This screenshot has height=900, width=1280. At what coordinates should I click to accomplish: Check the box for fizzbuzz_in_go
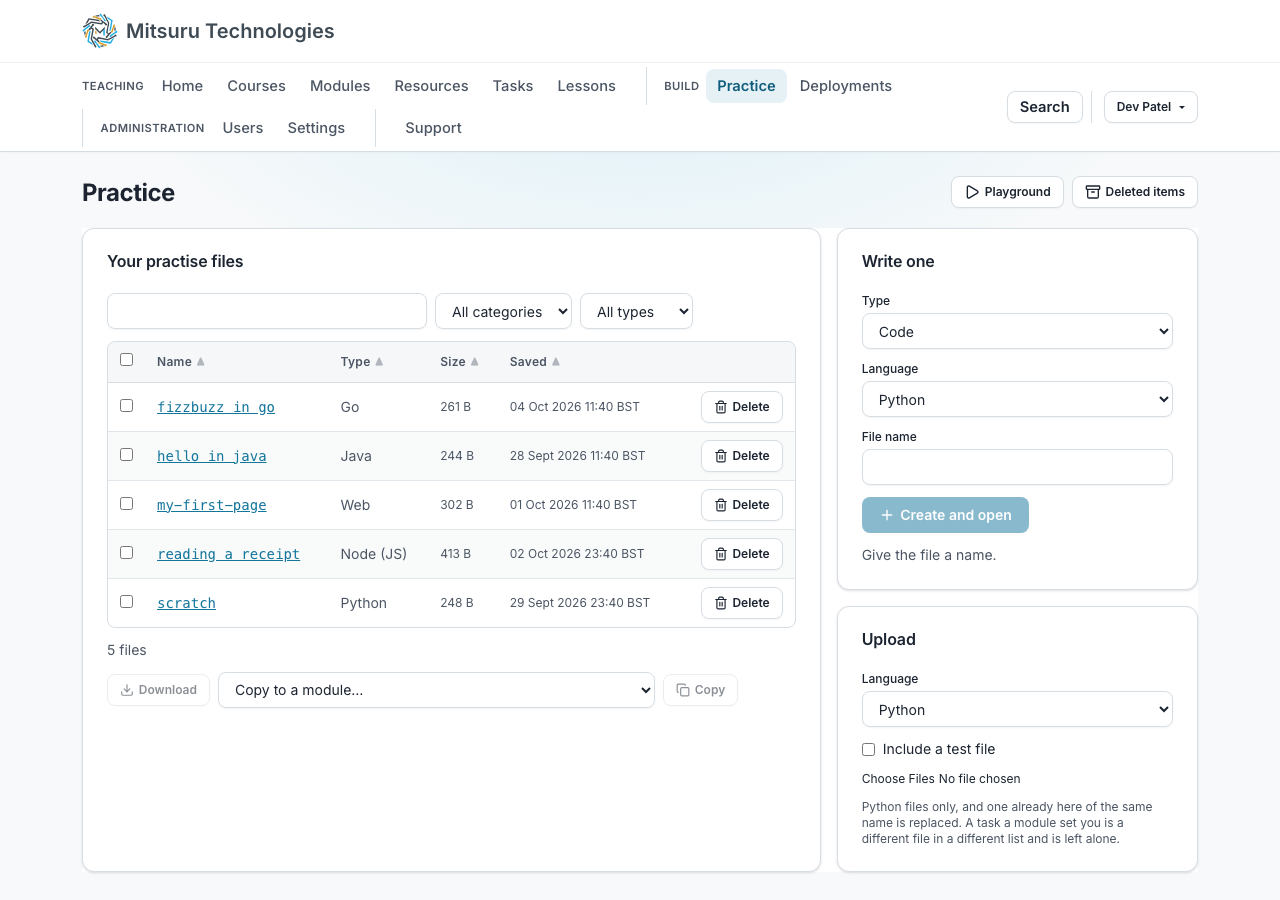126,406
